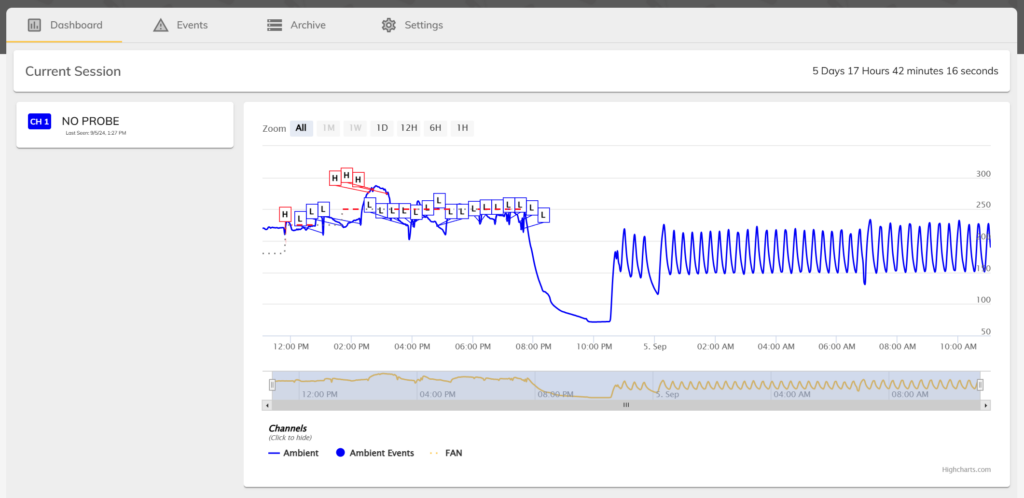Click the blue CH 1 badge
Viewport: 1024px width, 498px height.
pyautogui.click(x=39, y=122)
